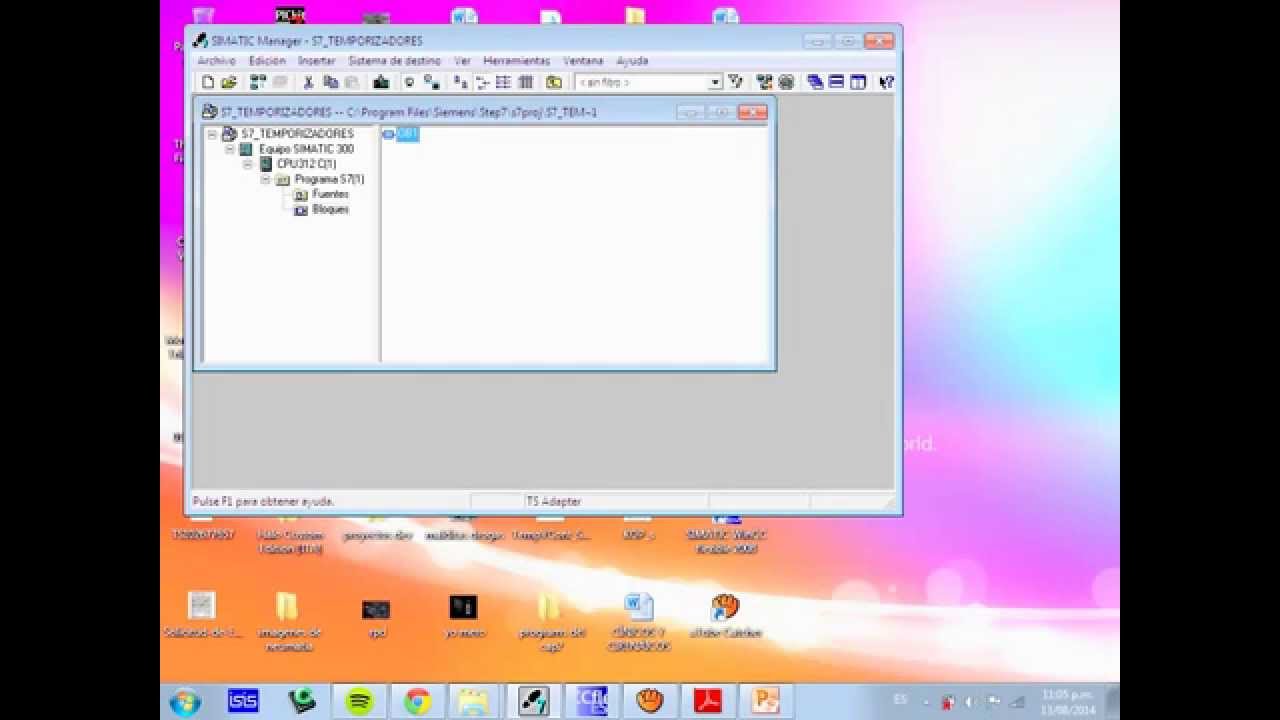Click the Simulation on/off toolbar icon
Image resolution: width=1280 pixels, height=720 pixels.
(x=786, y=82)
